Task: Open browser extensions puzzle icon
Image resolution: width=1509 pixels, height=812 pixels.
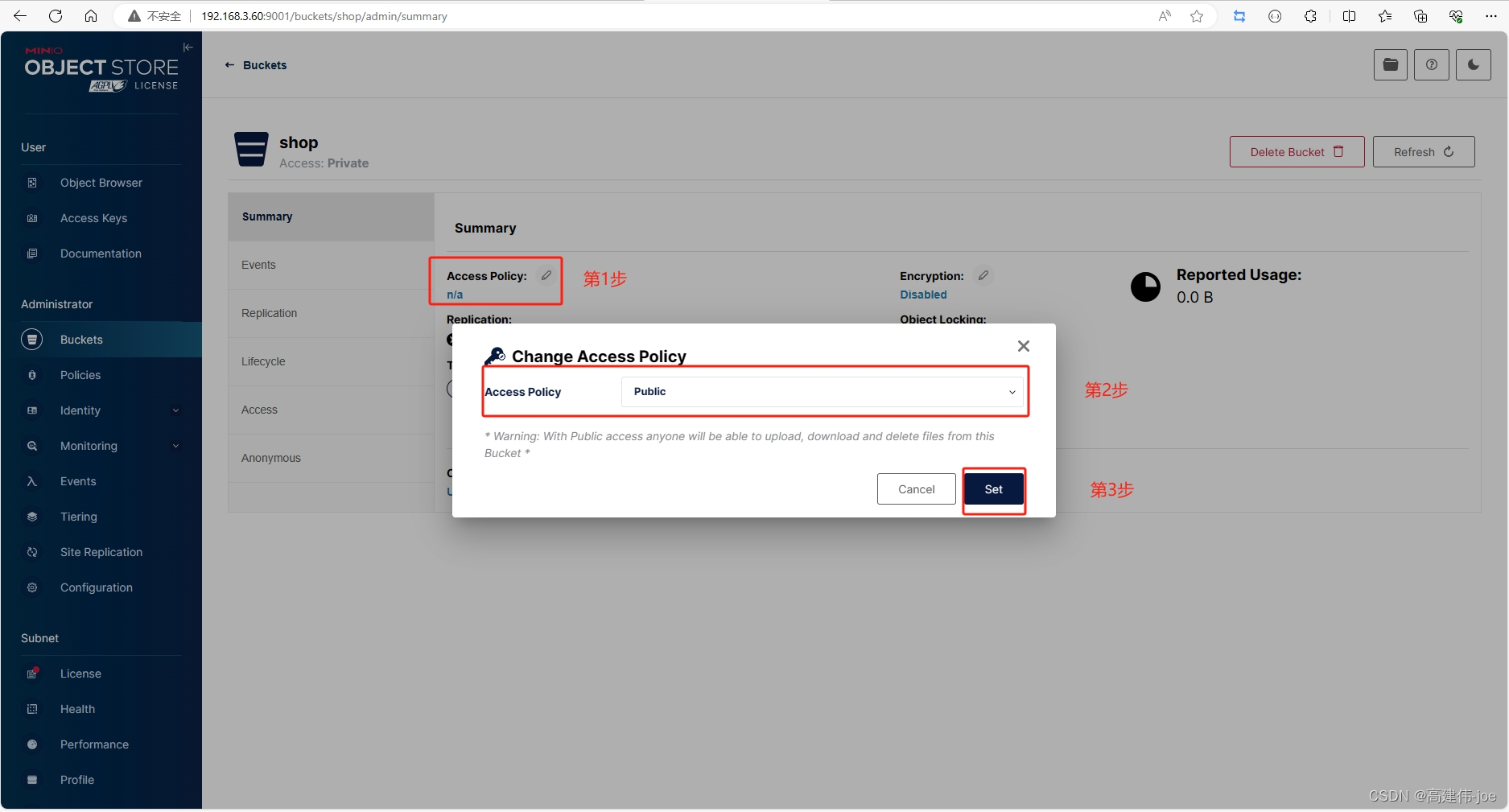Action: [x=1310, y=16]
